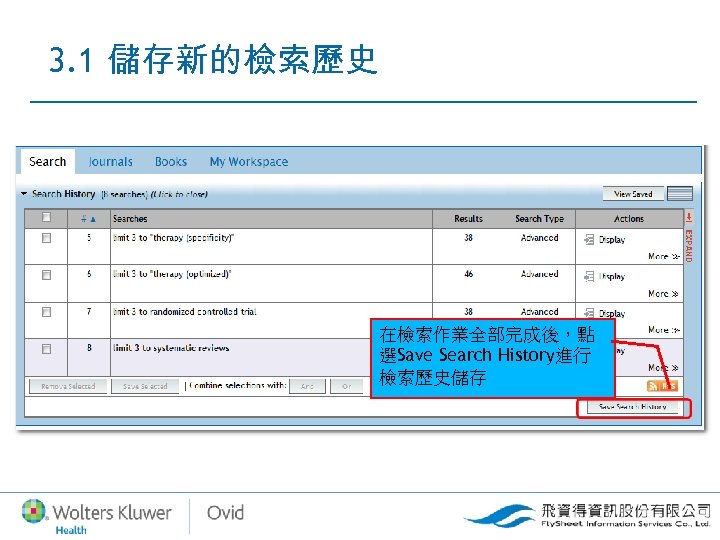Screen dimensions: 720x540
Task: Open the Search tab
Action: (x=47, y=162)
